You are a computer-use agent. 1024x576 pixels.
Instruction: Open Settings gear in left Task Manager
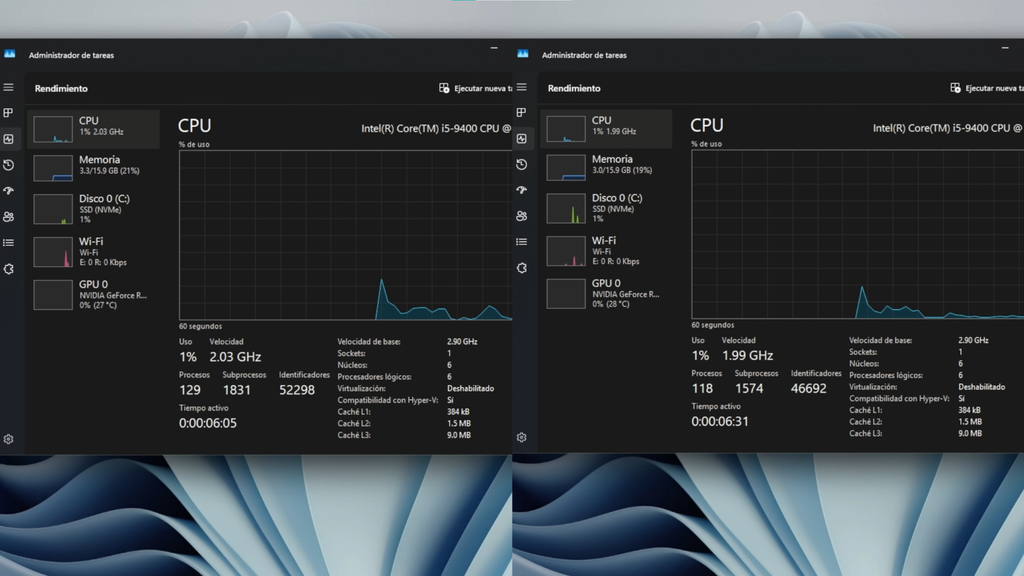[x=8, y=440]
